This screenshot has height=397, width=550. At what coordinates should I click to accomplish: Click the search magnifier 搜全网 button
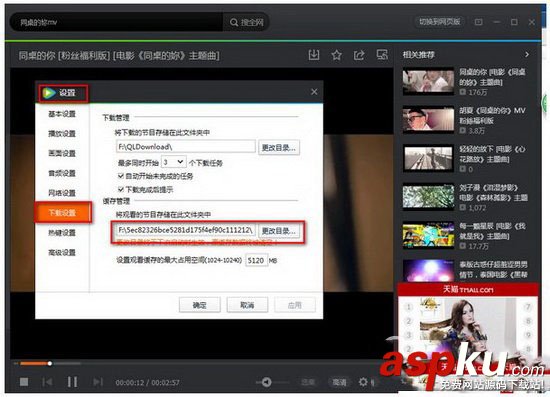246,22
